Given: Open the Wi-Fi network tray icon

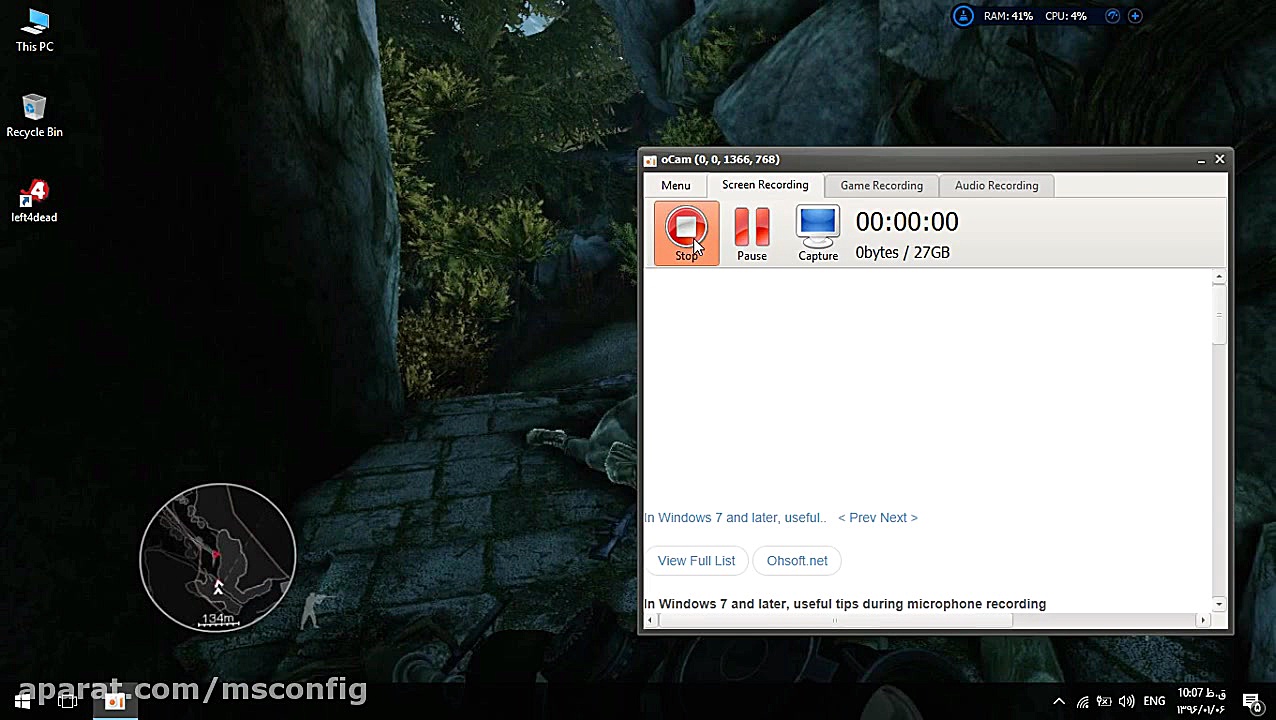Looking at the screenshot, I should pos(1083,702).
